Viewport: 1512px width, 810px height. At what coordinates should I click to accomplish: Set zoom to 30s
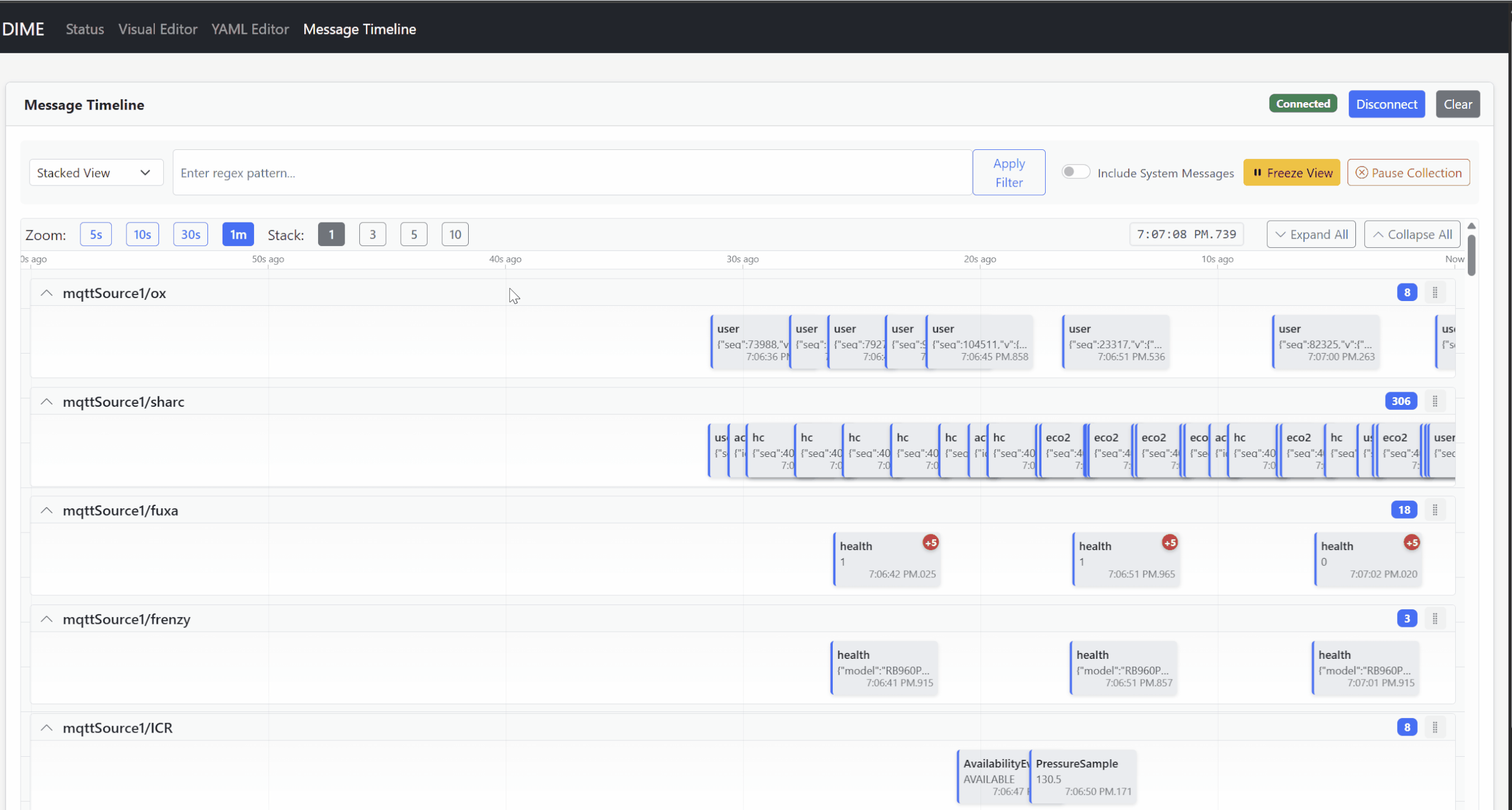pyautogui.click(x=191, y=235)
